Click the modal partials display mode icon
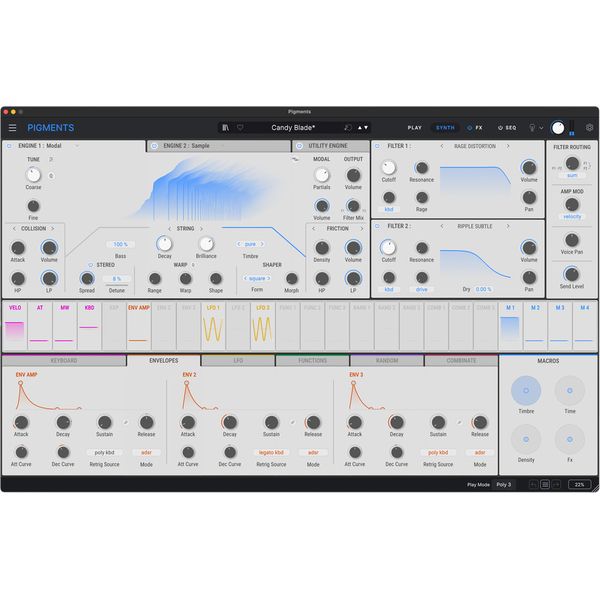Image resolution: width=600 pixels, height=600 pixels. tap(295, 159)
